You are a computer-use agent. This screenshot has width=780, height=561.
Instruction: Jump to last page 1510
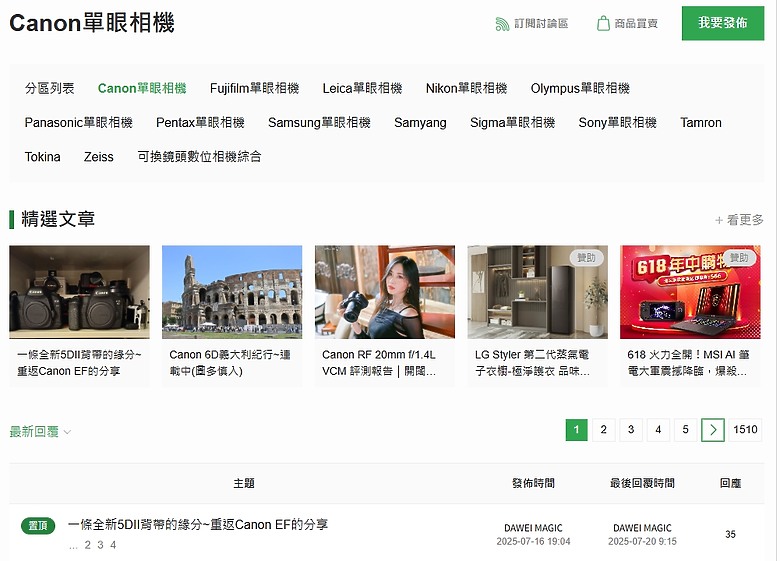(x=745, y=430)
